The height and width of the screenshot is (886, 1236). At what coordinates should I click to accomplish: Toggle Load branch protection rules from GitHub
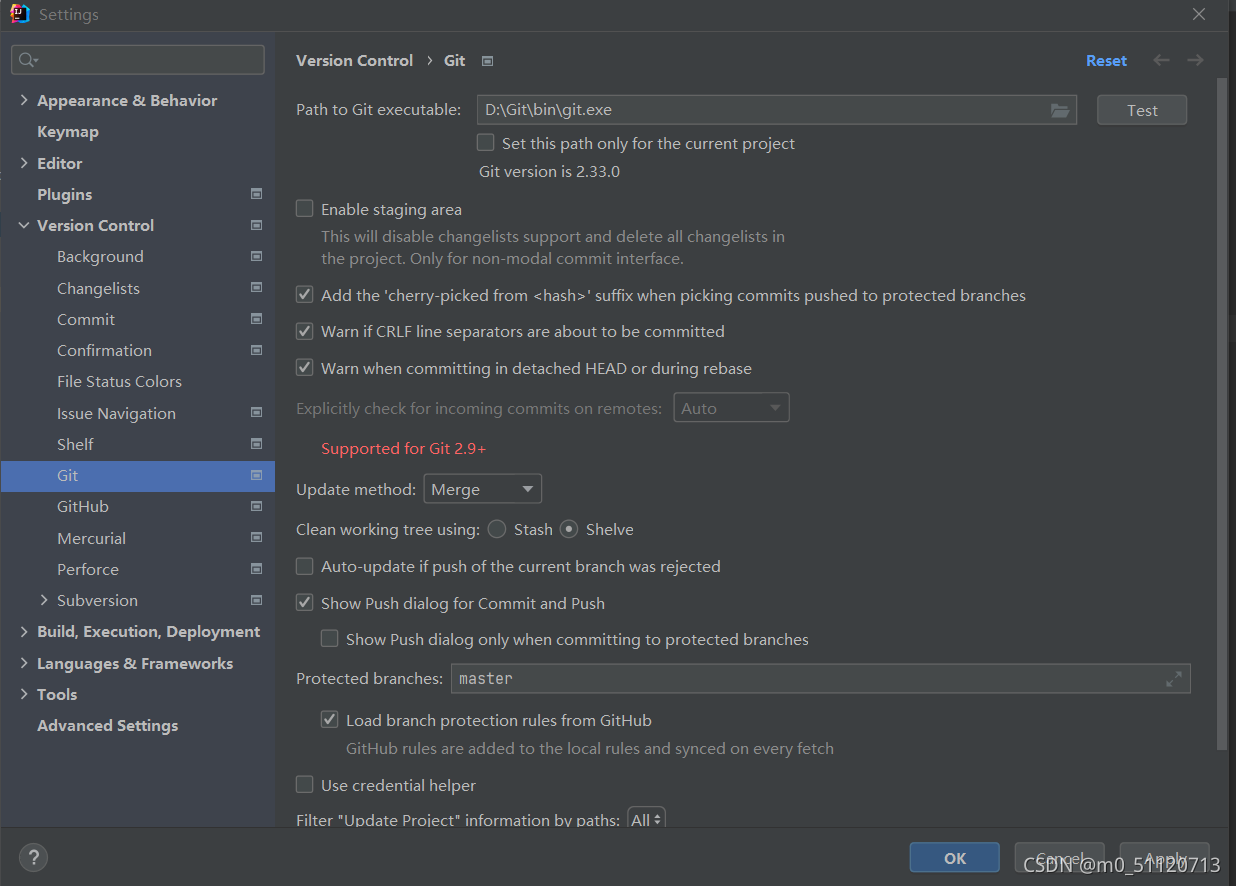[x=330, y=720]
